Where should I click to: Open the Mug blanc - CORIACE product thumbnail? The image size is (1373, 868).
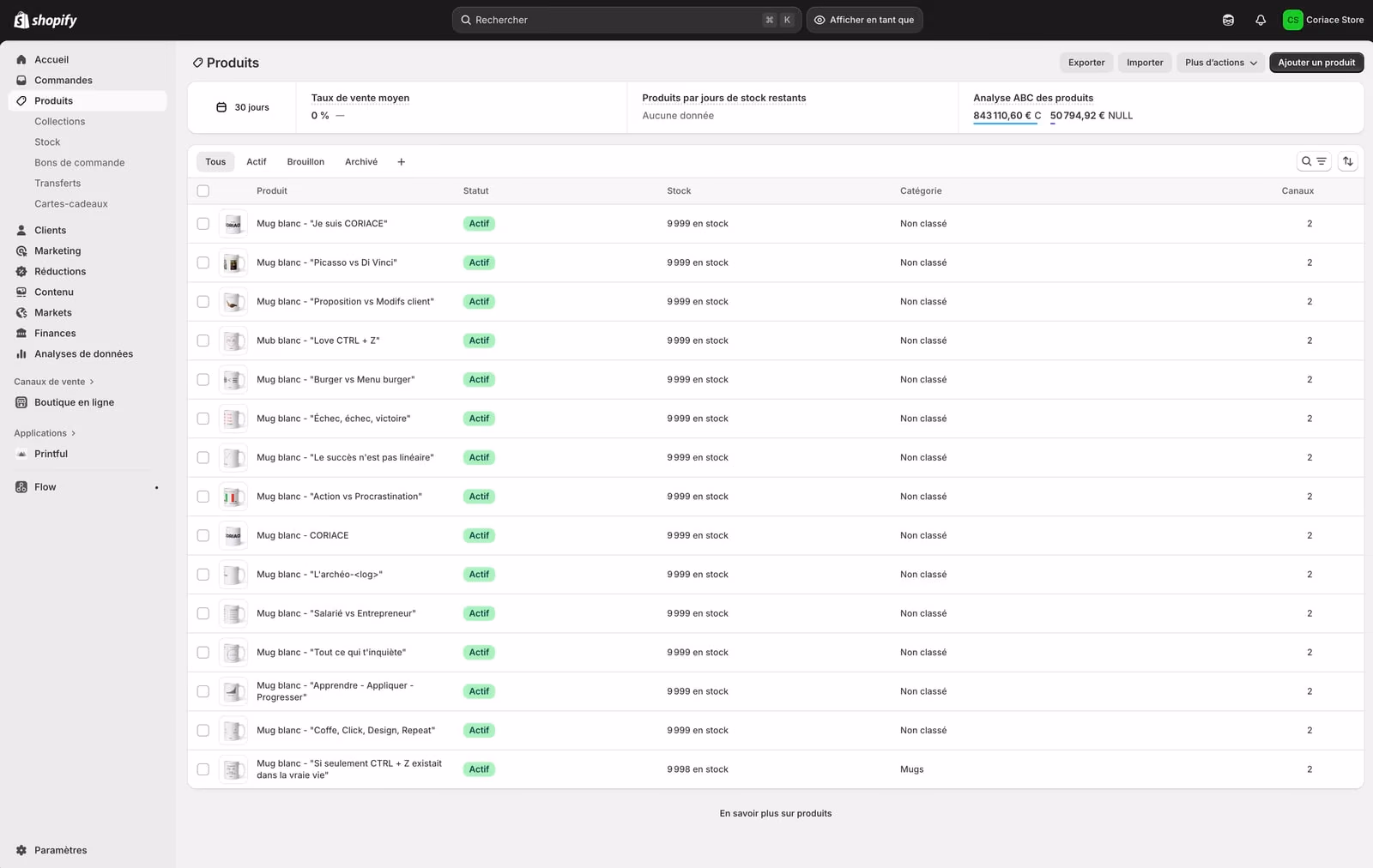coord(233,535)
